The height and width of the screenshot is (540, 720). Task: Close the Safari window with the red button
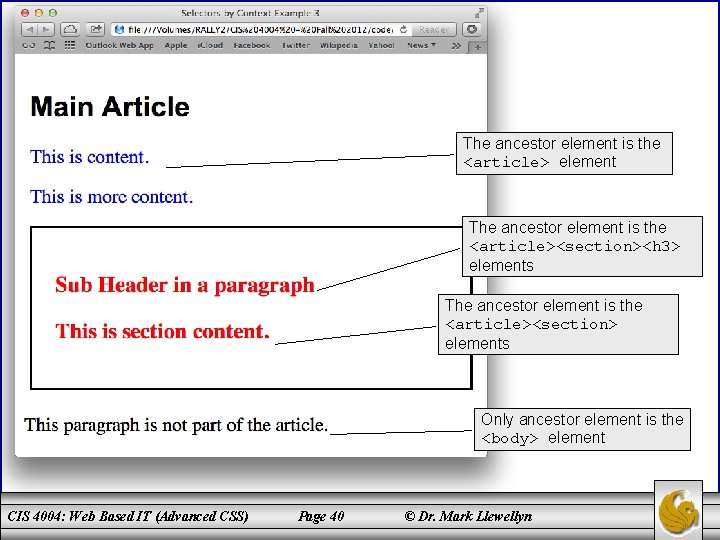pos(25,13)
